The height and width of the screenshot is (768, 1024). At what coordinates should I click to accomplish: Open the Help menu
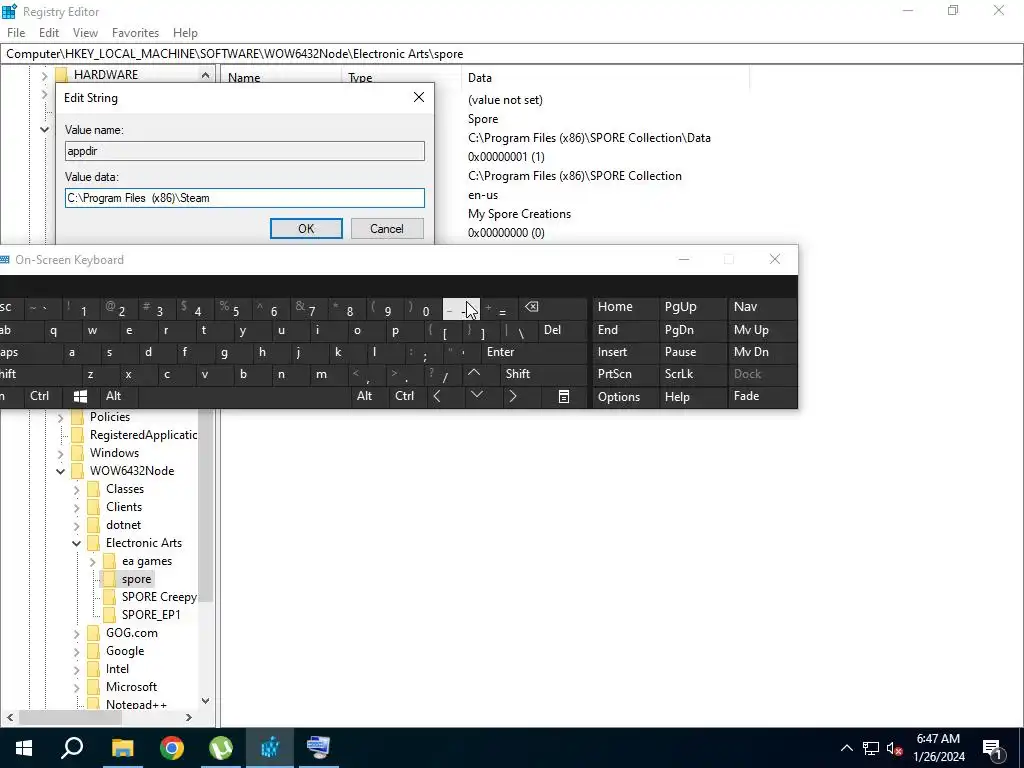pyautogui.click(x=185, y=33)
